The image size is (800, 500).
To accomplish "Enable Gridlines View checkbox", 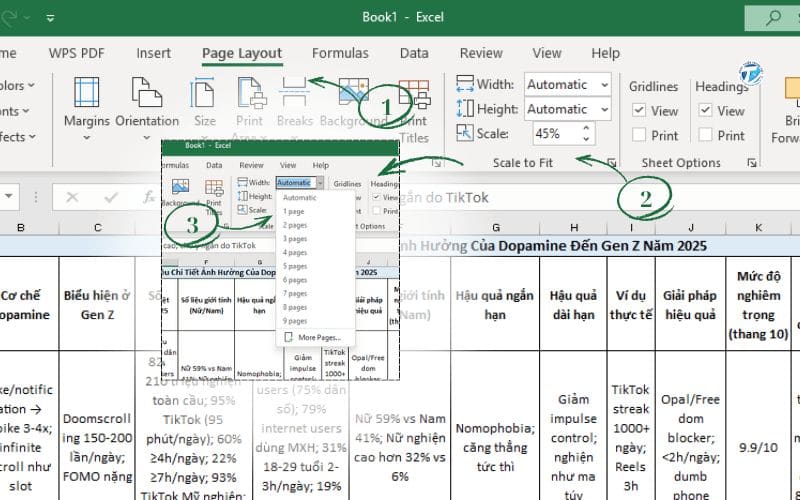I will click(x=639, y=111).
